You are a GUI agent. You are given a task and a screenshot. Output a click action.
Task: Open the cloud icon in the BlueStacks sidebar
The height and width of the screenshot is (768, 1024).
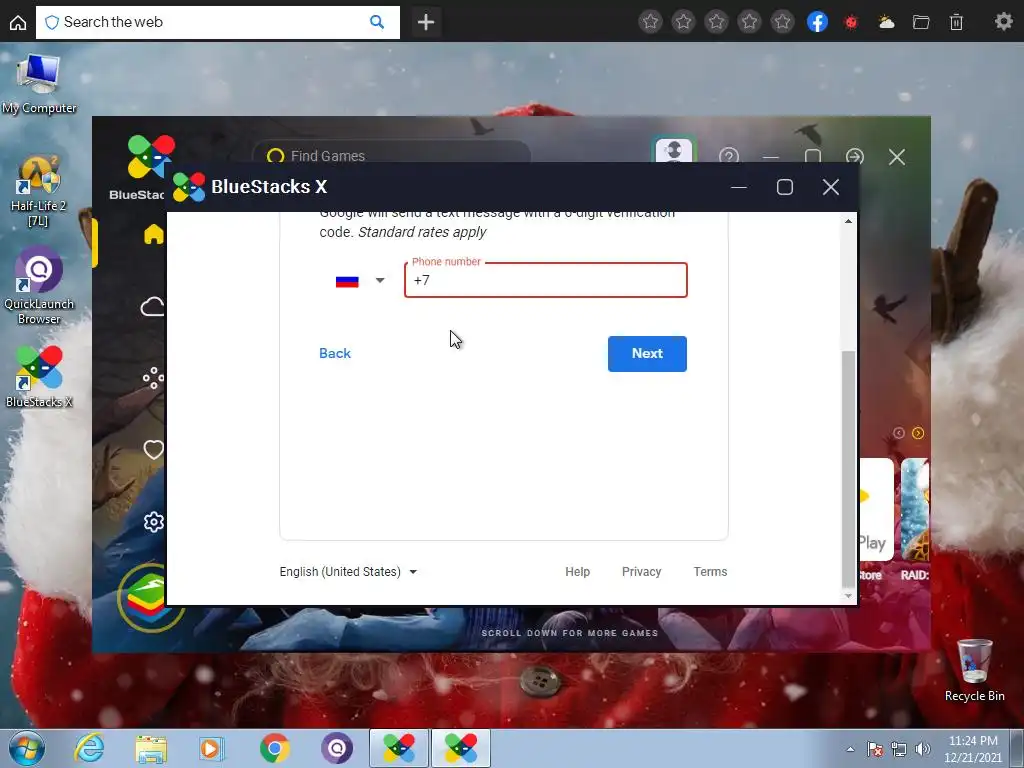[x=153, y=306]
